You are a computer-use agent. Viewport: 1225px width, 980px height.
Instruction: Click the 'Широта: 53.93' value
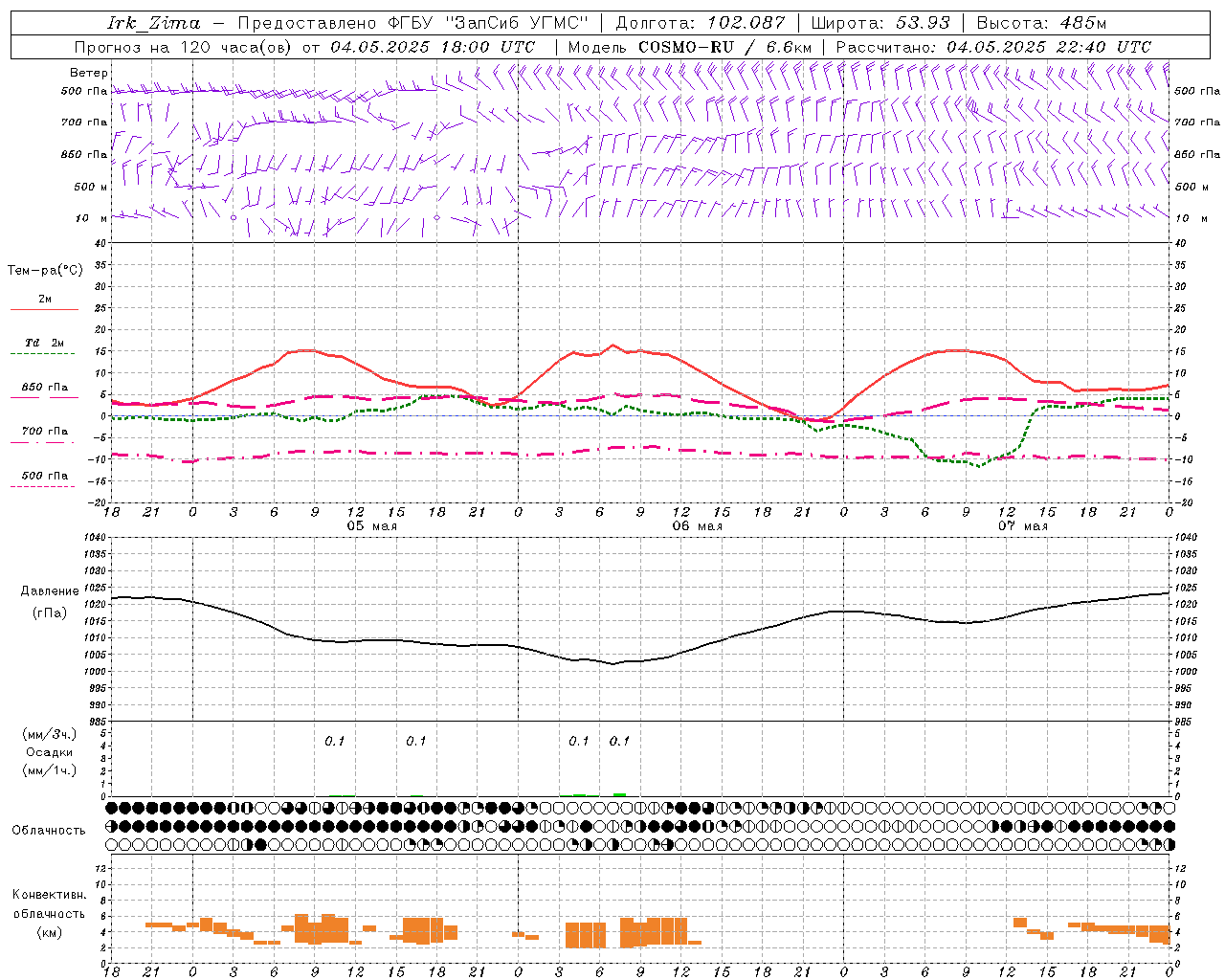(880, 23)
